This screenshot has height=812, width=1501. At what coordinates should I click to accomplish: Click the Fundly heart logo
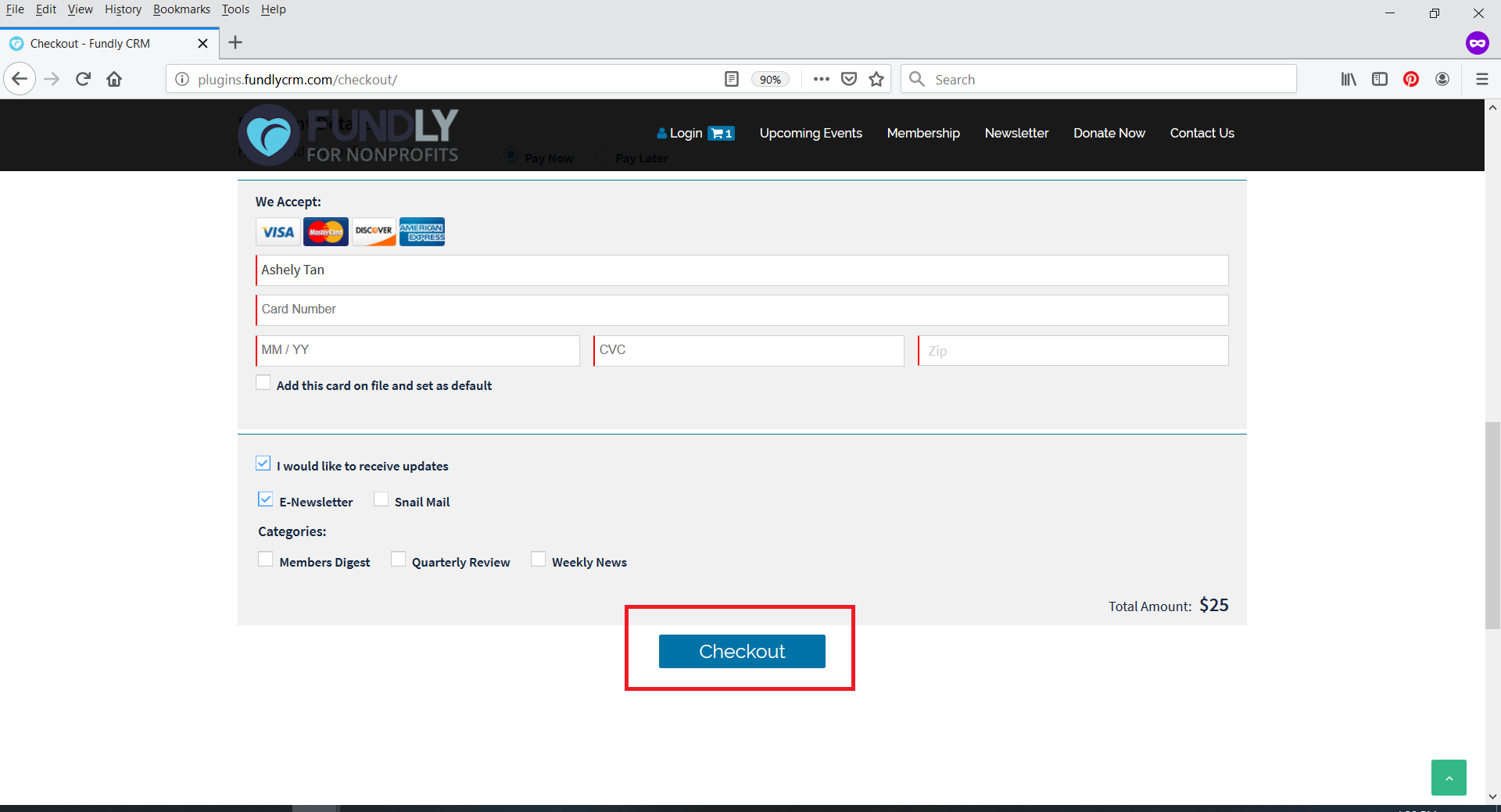(x=269, y=135)
